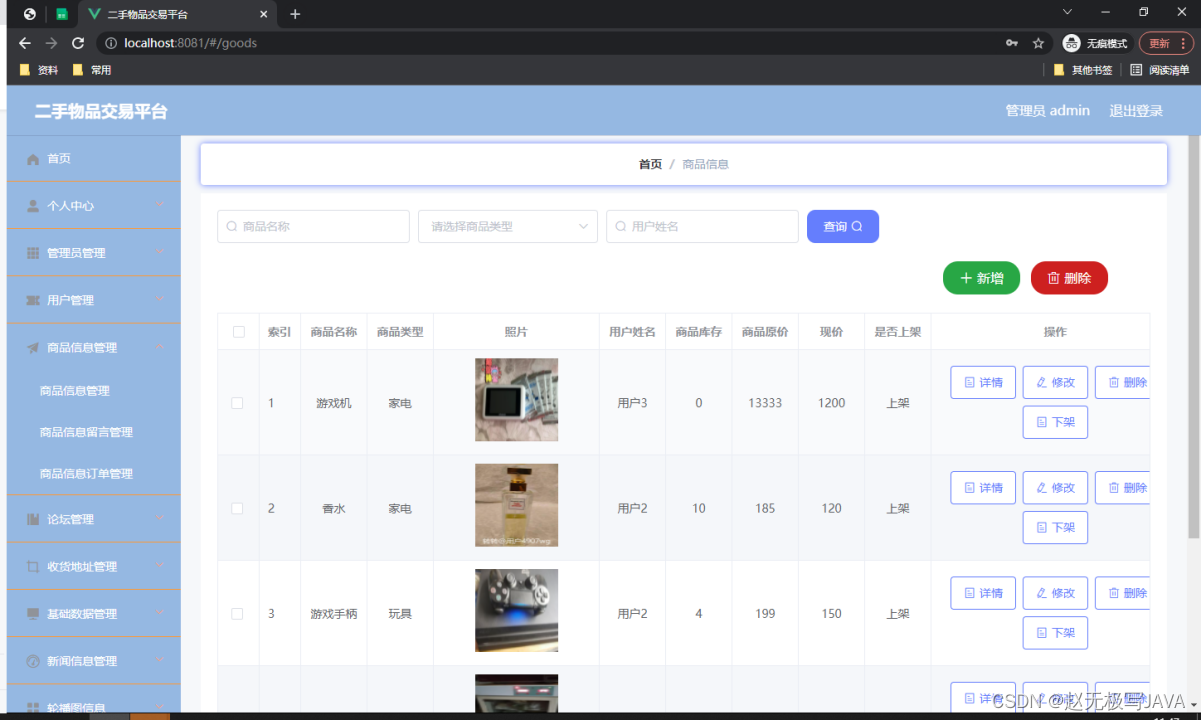Click the green pinned tab icon
This screenshot has width=1201, height=720.
click(62, 14)
